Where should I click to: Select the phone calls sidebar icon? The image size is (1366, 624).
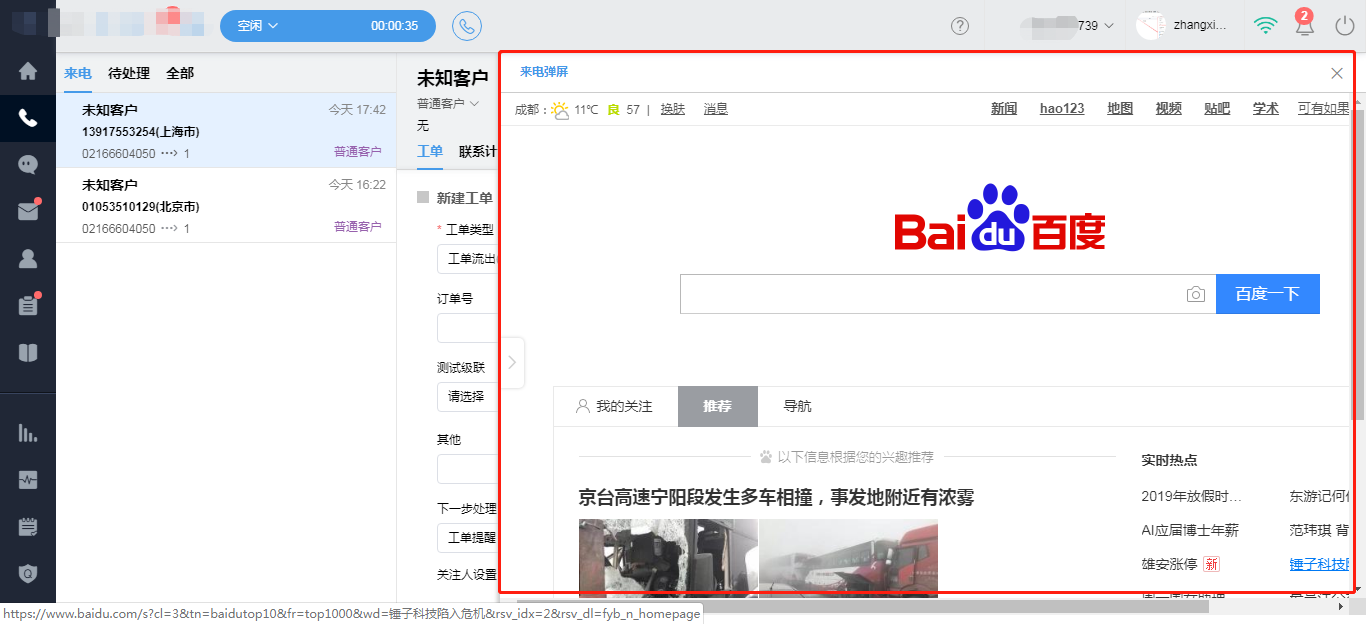(x=28, y=118)
